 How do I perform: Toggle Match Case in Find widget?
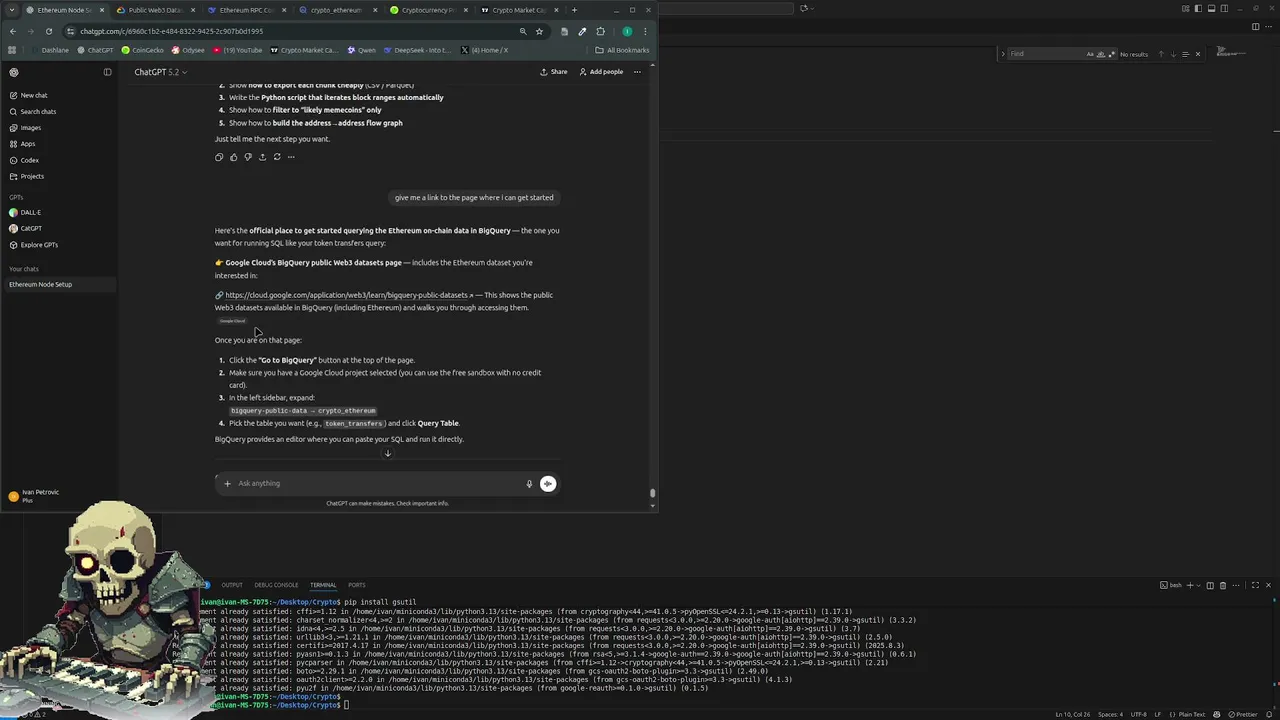click(1089, 54)
